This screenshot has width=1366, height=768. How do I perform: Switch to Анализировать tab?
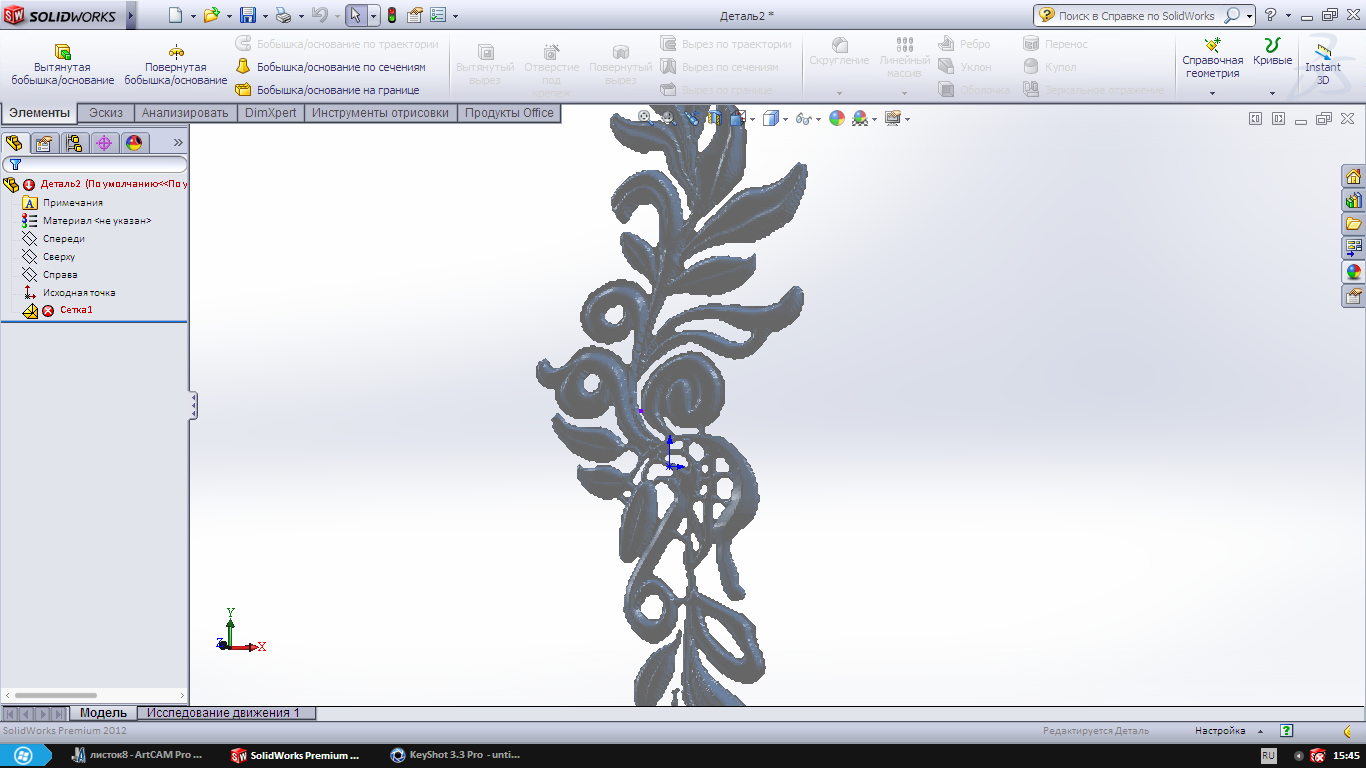[x=186, y=113]
